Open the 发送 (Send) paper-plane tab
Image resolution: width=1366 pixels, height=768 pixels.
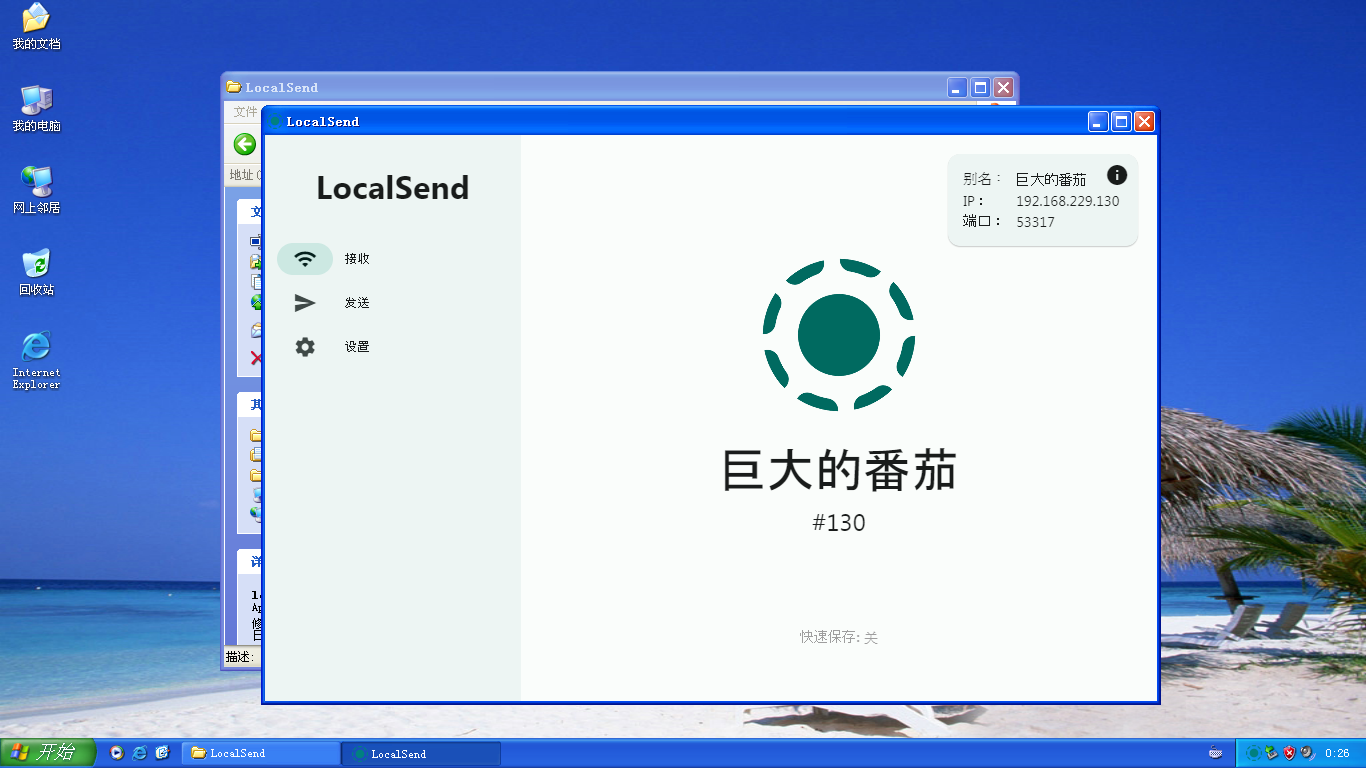pos(305,303)
